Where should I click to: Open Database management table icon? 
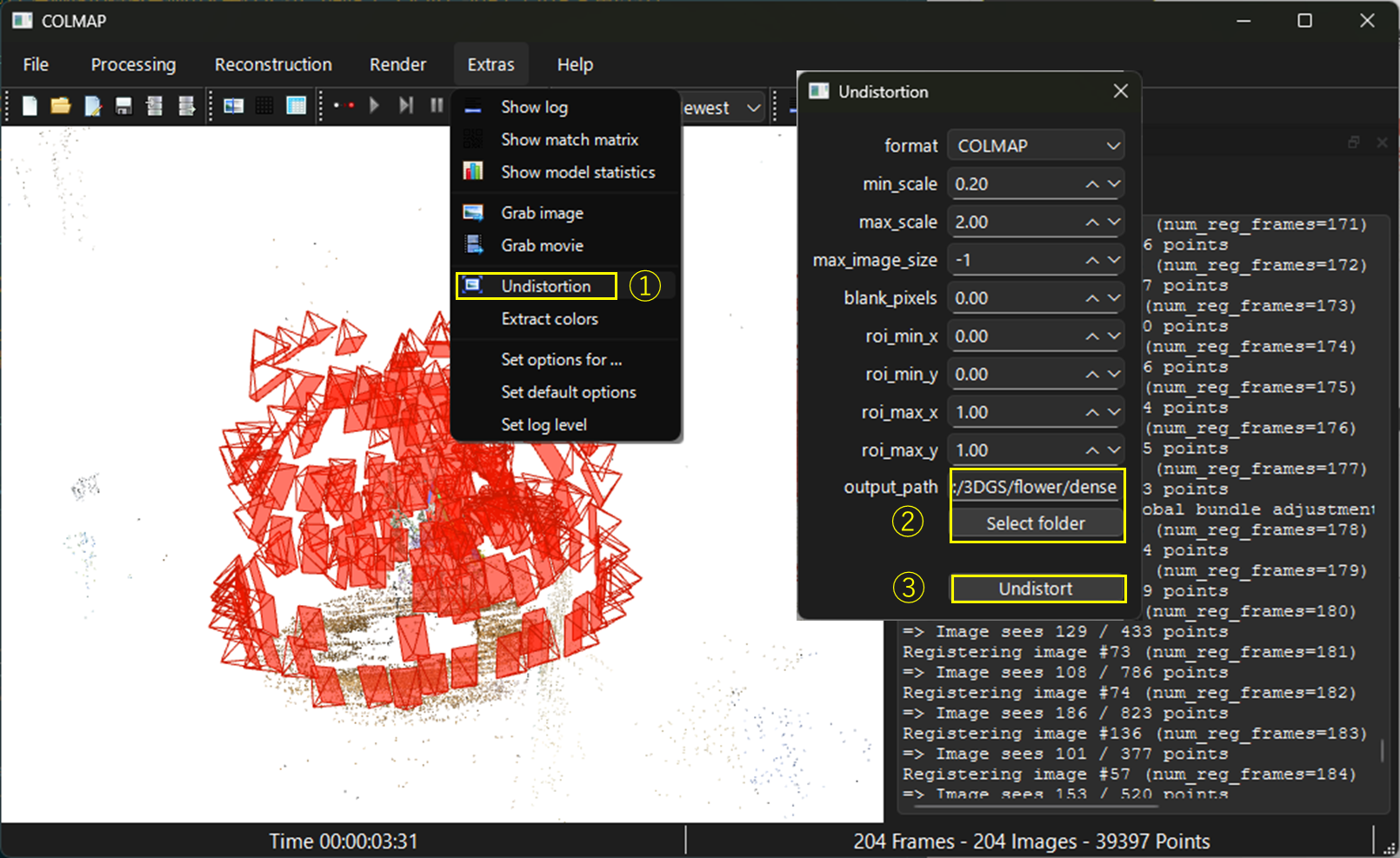[x=297, y=106]
